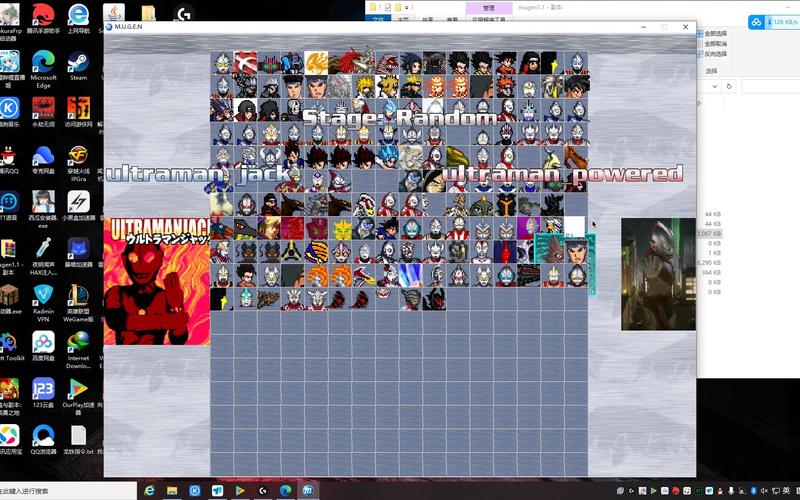800x500 pixels.
Task: Open File Explorer from the taskbar
Action: click(x=172, y=491)
